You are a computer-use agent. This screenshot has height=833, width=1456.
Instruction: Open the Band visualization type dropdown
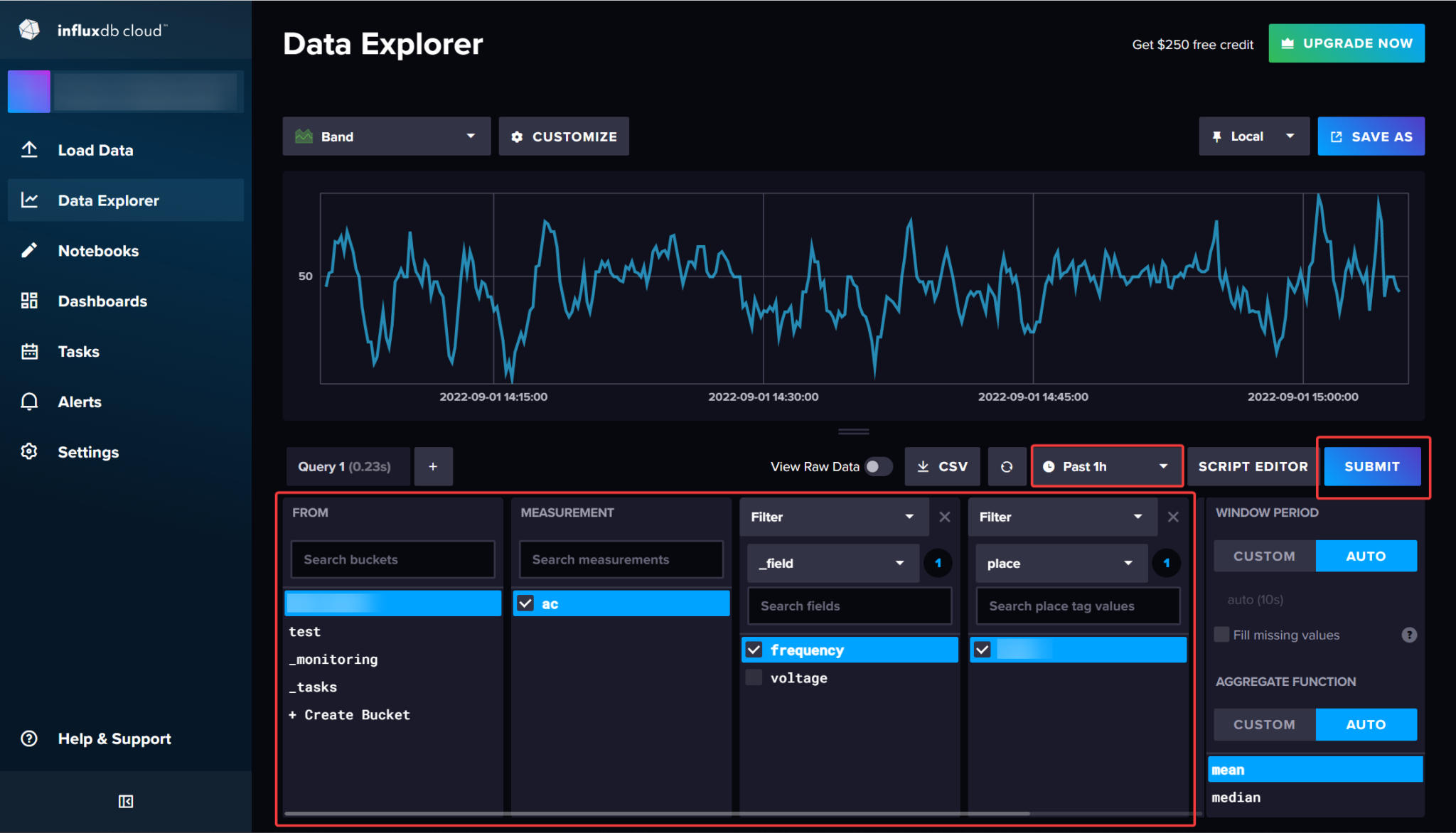tap(386, 136)
